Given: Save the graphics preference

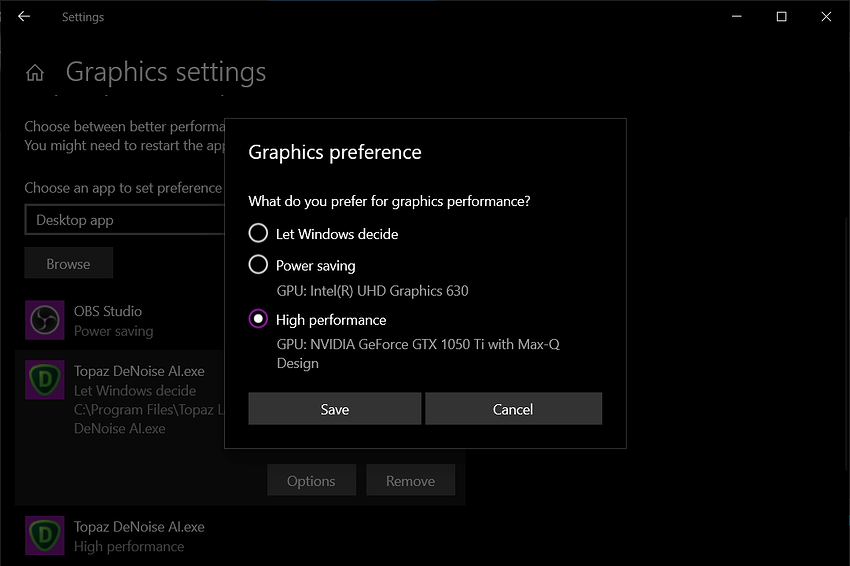Looking at the screenshot, I should (x=334, y=409).
